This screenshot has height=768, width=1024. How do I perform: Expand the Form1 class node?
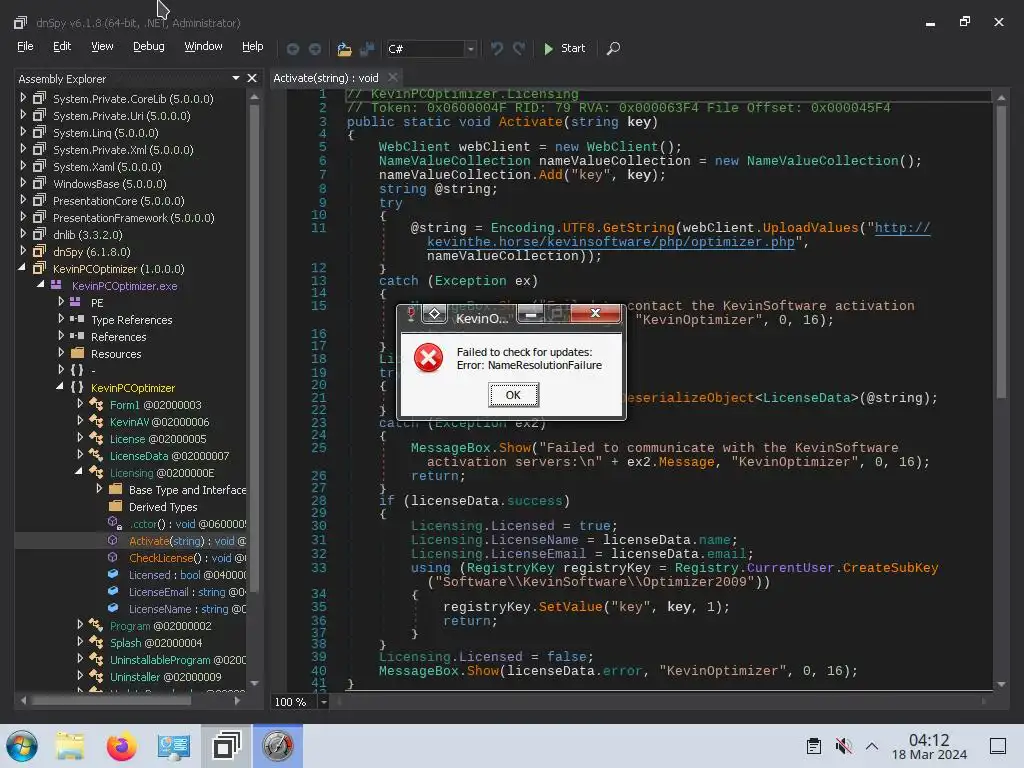point(80,404)
